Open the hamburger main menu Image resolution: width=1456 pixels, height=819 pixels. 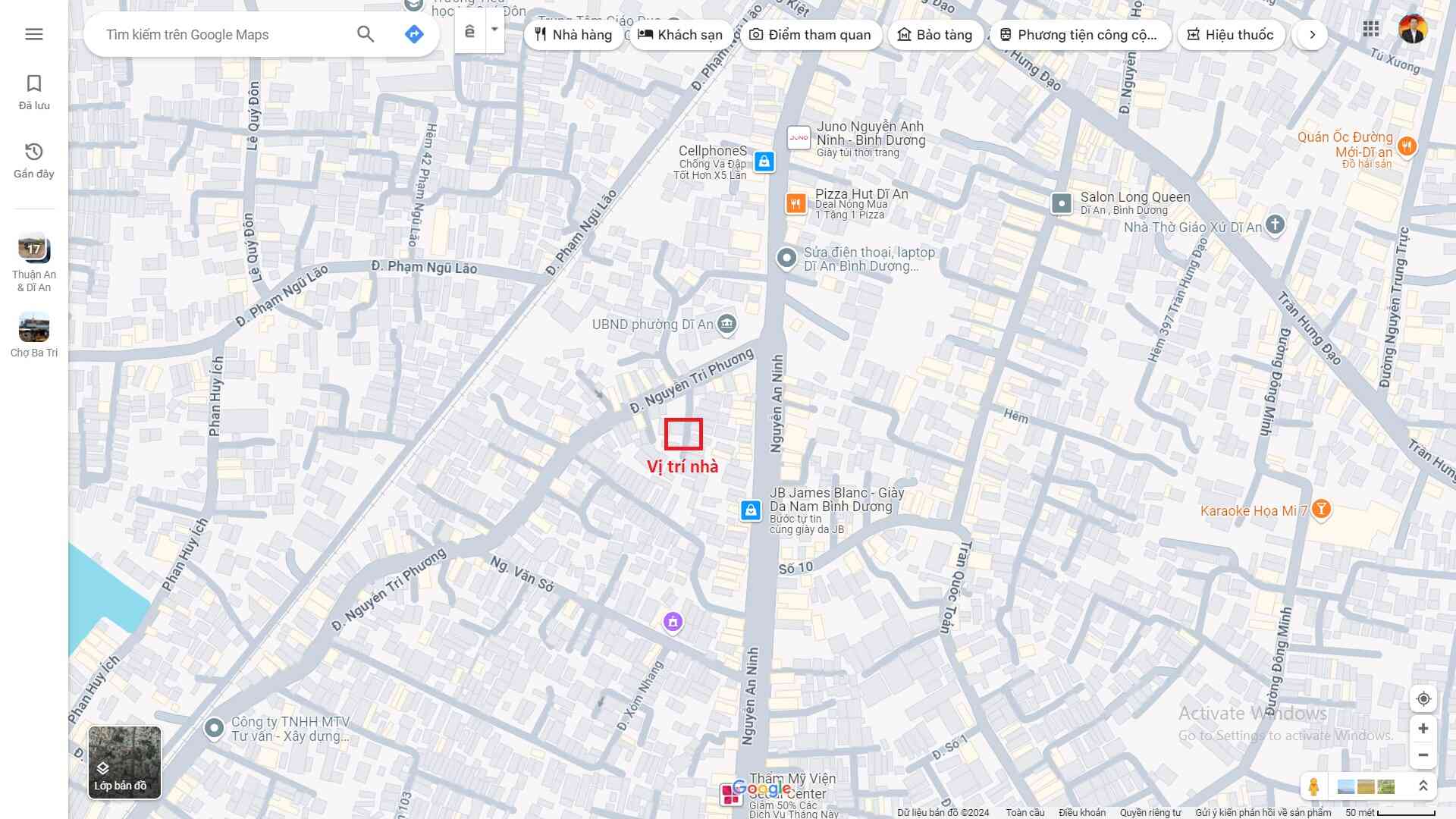coord(34,34)
